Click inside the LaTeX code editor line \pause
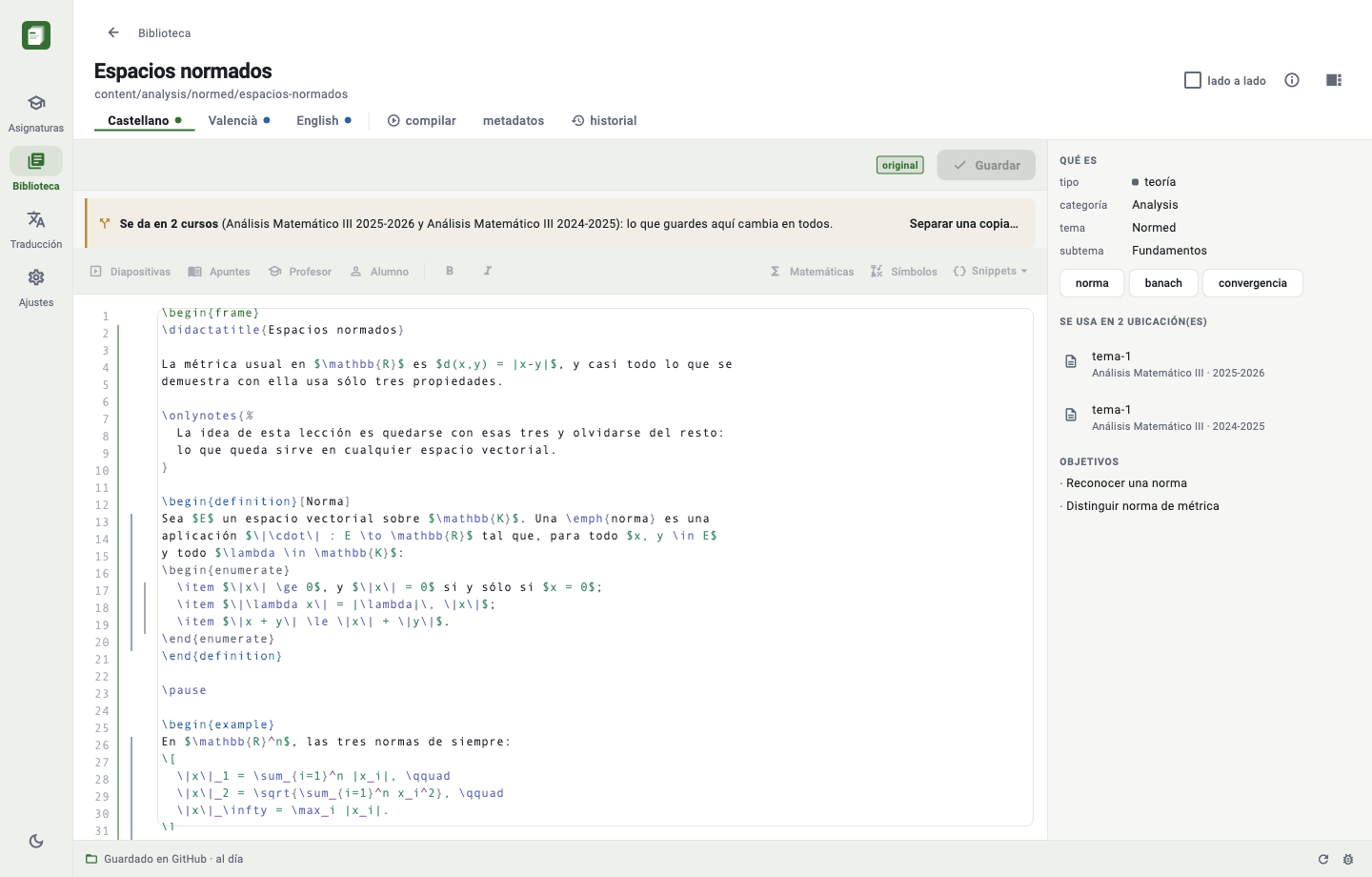The image size is (1372, 877). (184, 690)
